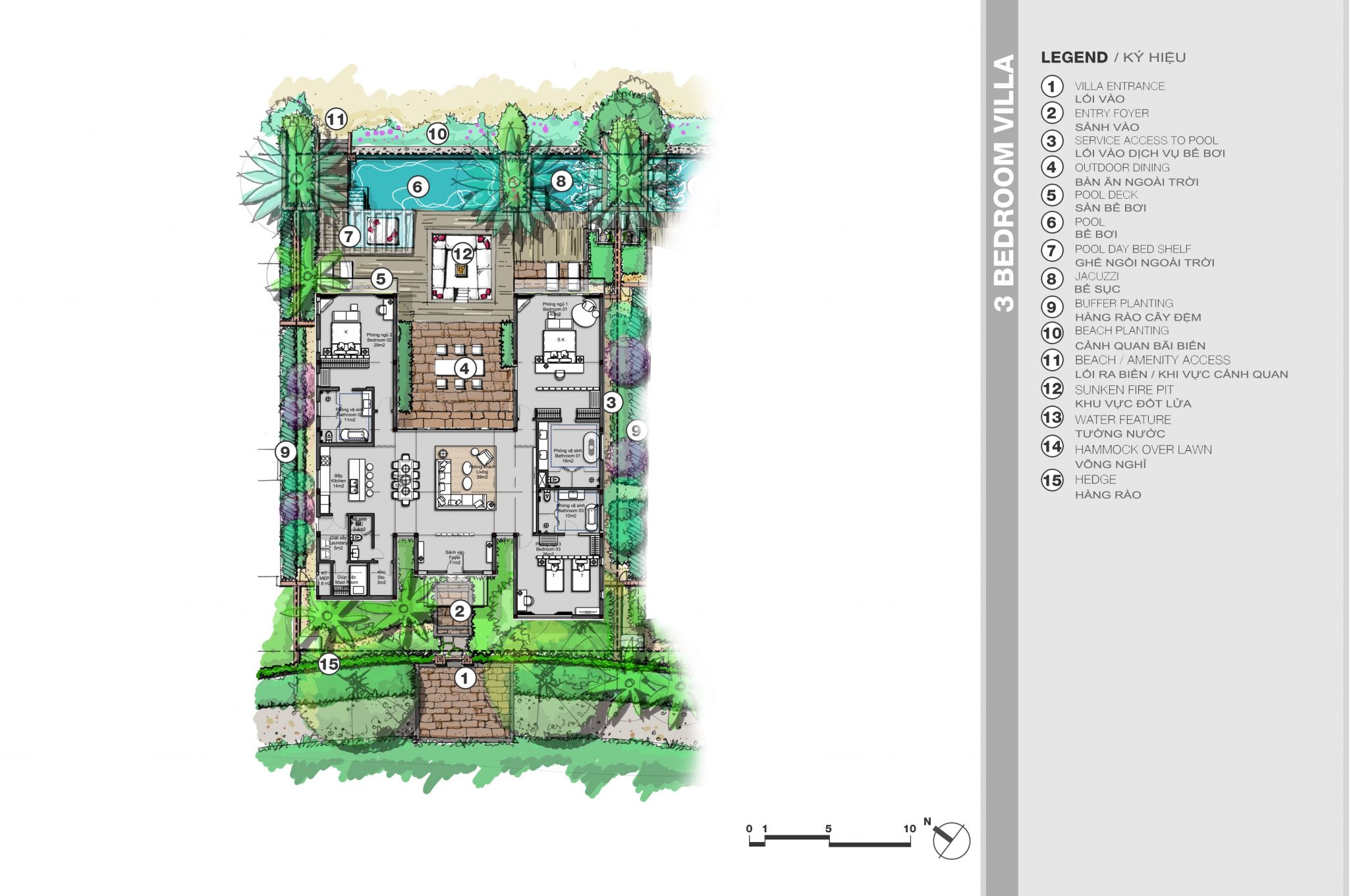The width and height of the screenshot is (1349, 896).
Task: Select marker 15 on the hedge line
Action: coord(329,664)
